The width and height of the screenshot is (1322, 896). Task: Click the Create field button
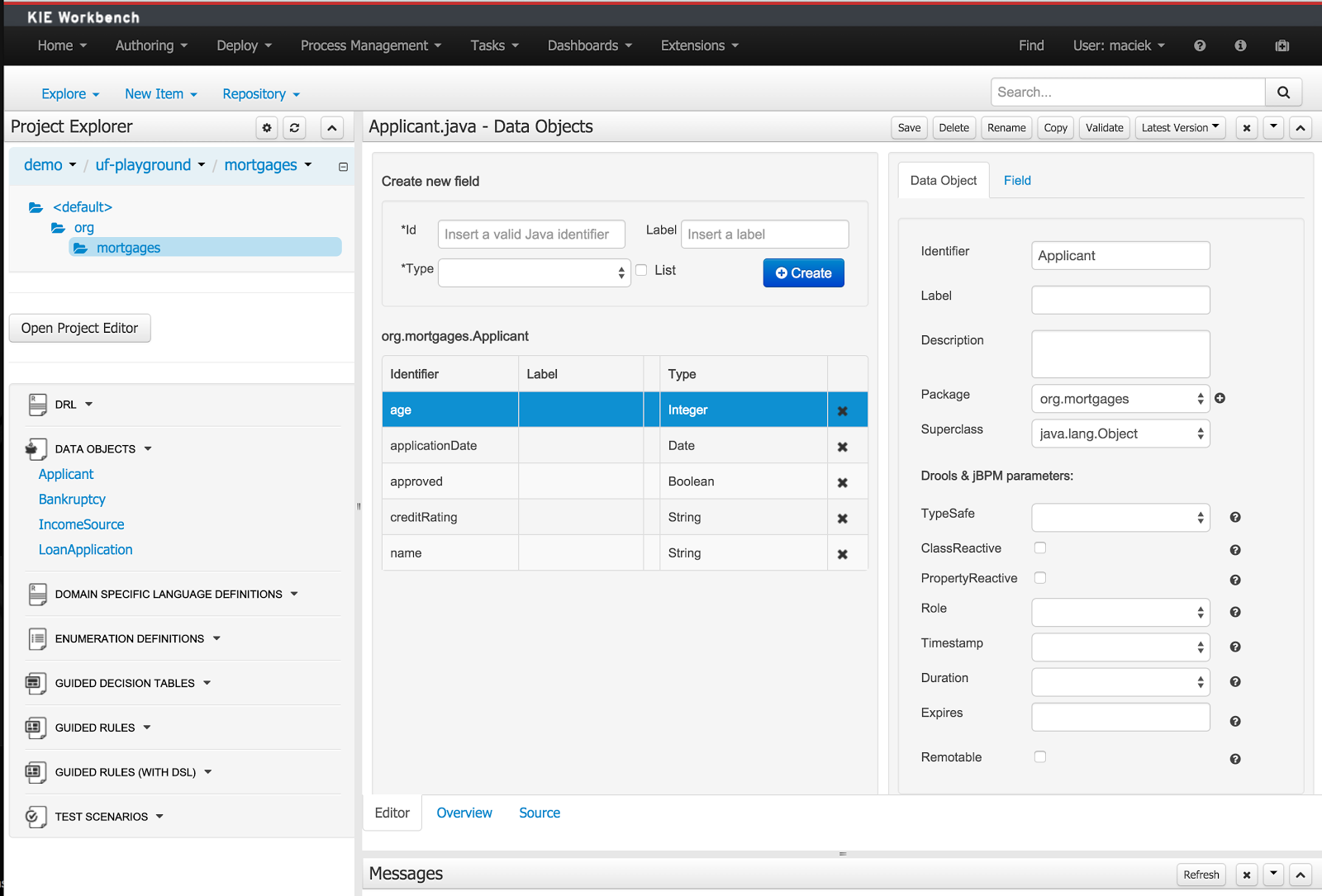[x=804, y=273]
